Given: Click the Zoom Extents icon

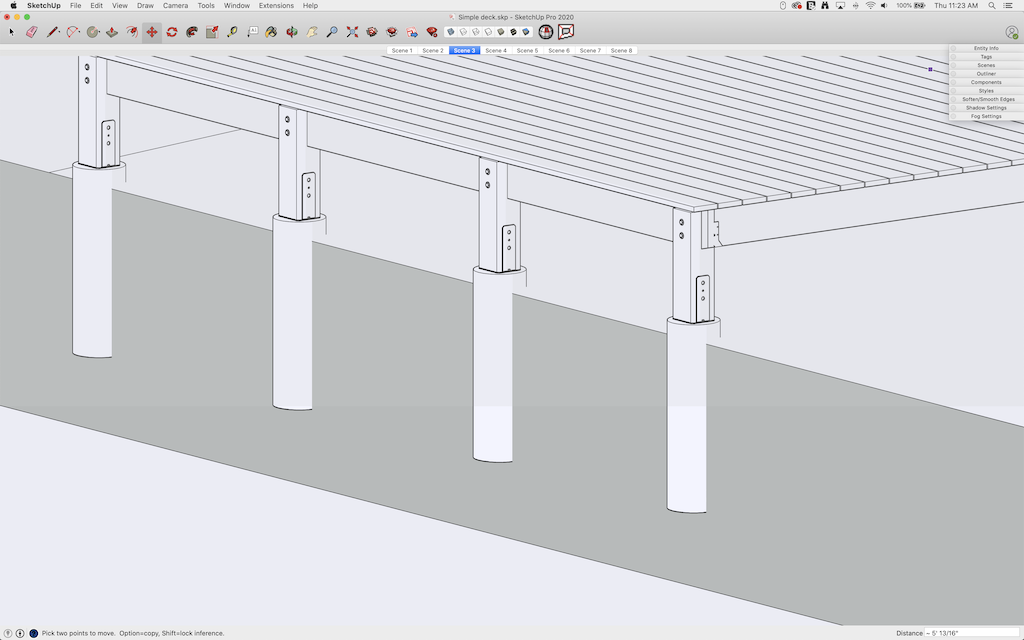Looking at the screenshot, I should point(352,32).
